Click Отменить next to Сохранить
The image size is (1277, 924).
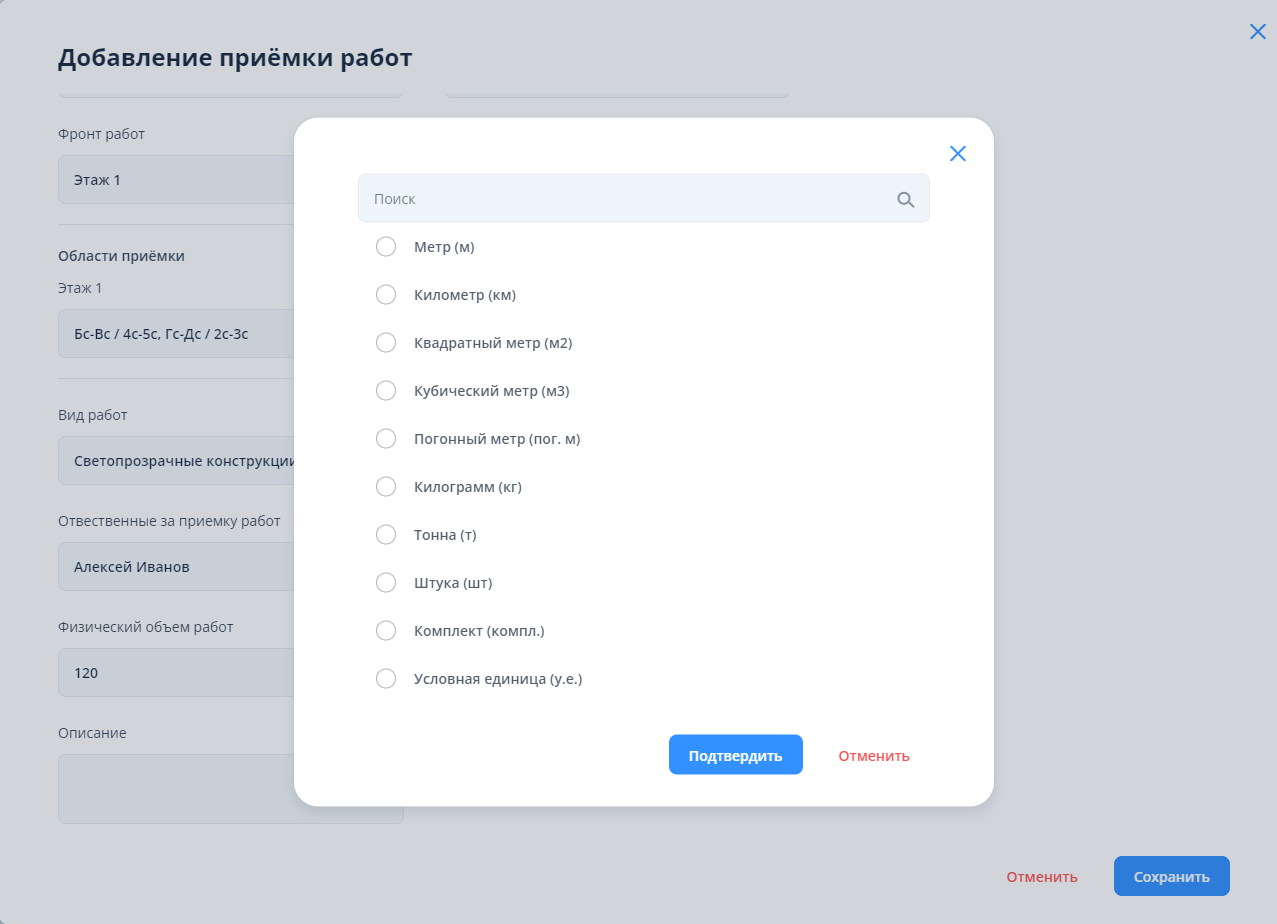[1042, 877]
